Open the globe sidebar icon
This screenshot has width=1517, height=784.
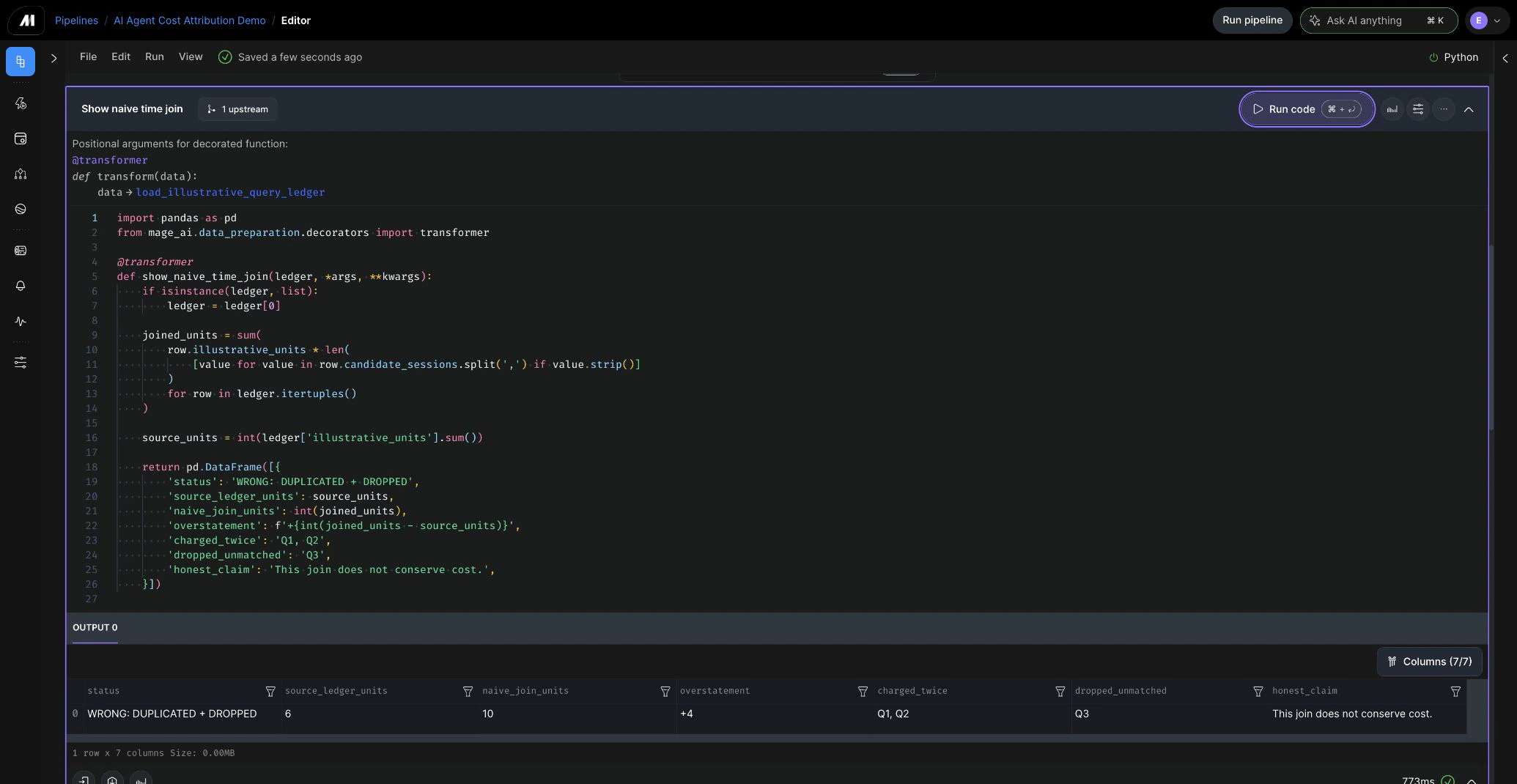point(21,209)
